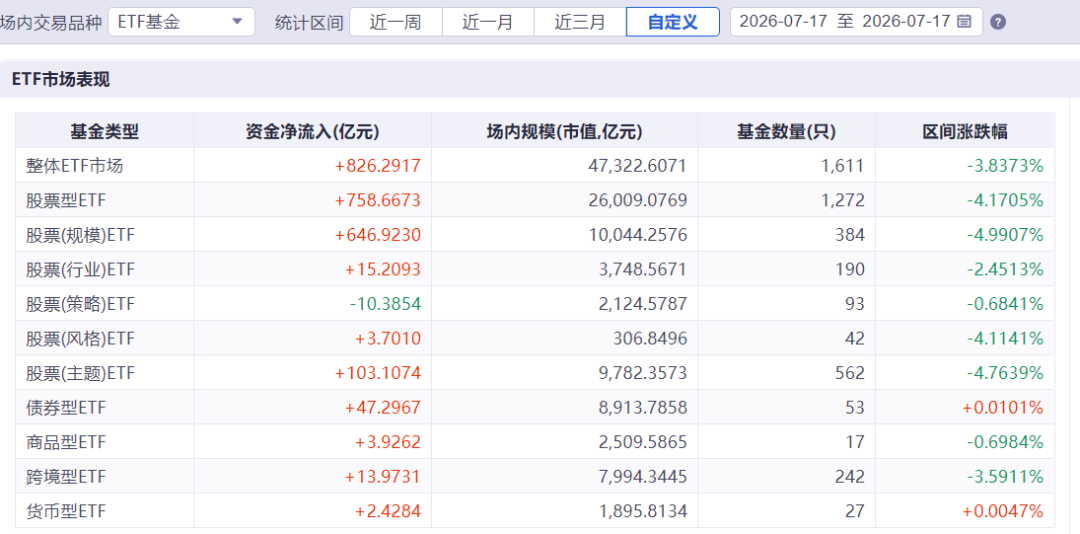Select the 股票(规模)ETF row label
The width and height of the screenshot is (1080, 534).
[80, 235]
